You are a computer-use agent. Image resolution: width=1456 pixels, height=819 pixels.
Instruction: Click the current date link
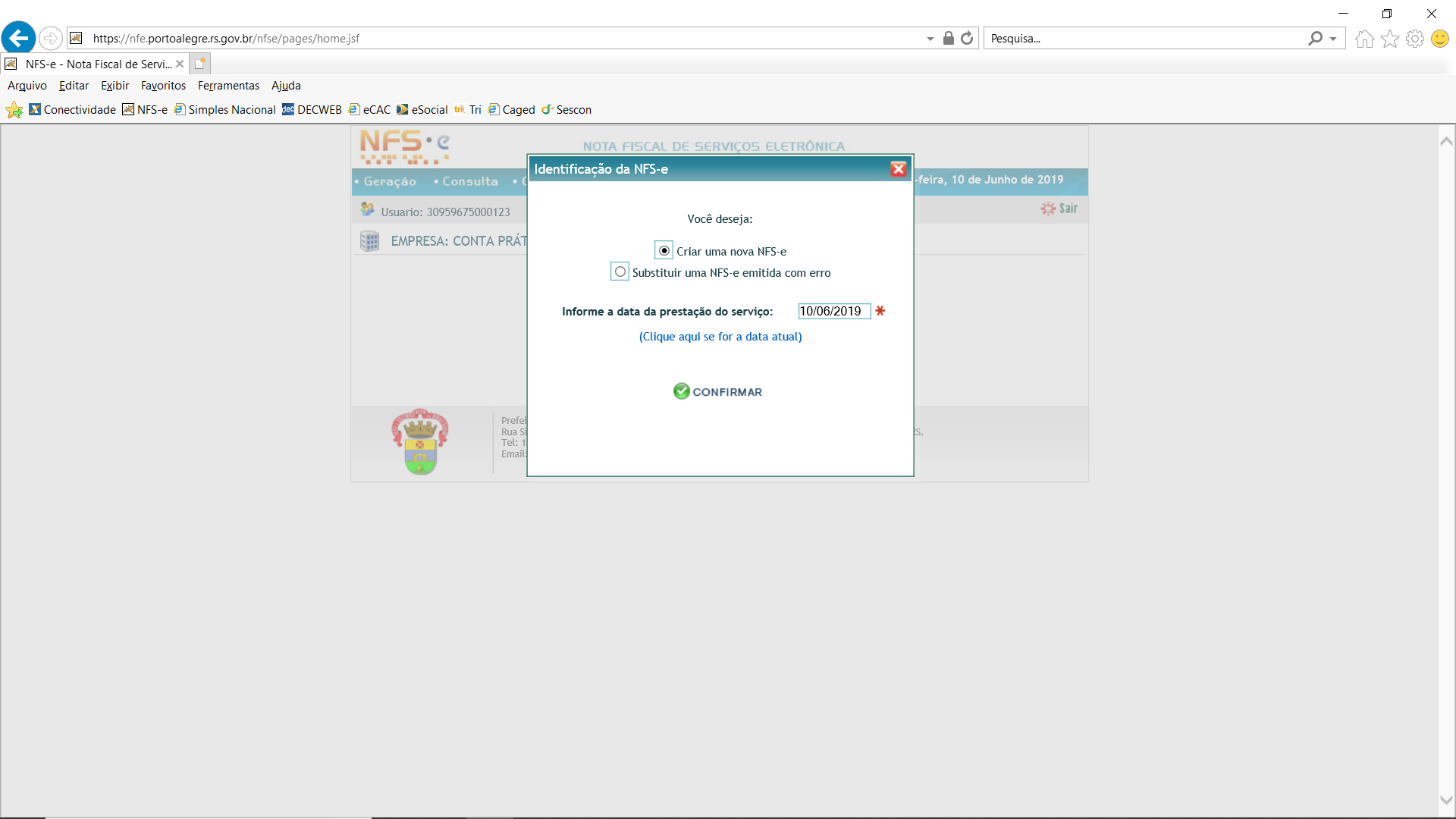pyautogui.click(x=720, y=337)
